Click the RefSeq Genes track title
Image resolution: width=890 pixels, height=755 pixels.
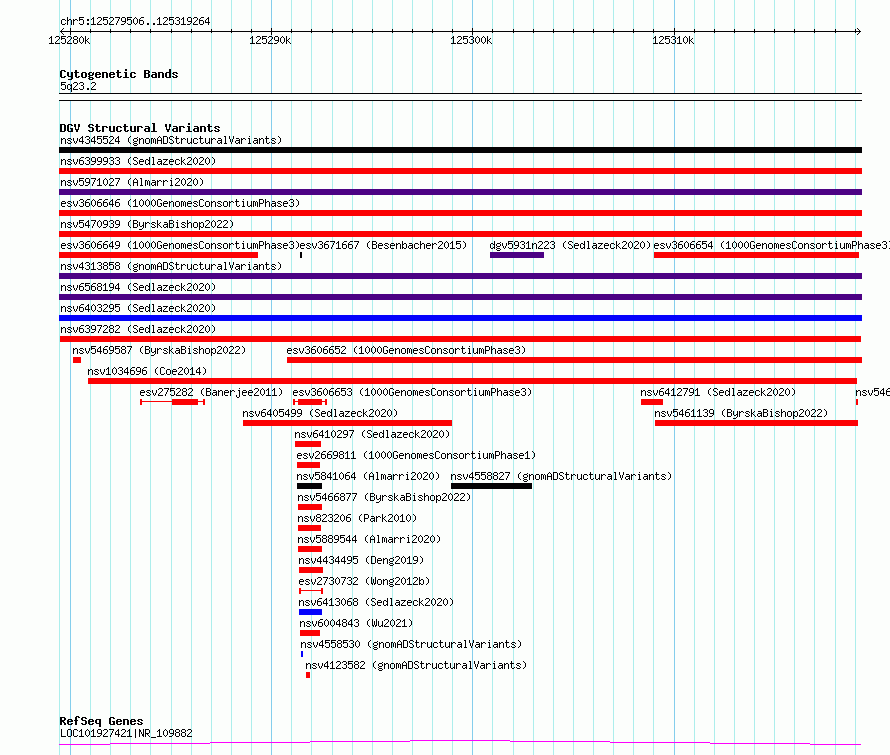tap(101, 722)
